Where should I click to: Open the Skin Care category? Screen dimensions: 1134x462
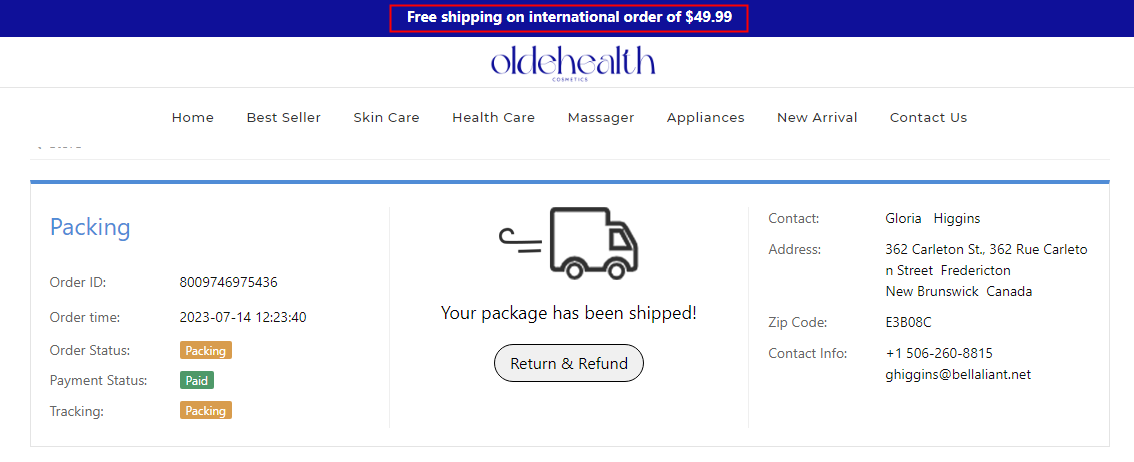tap(386, 118)
